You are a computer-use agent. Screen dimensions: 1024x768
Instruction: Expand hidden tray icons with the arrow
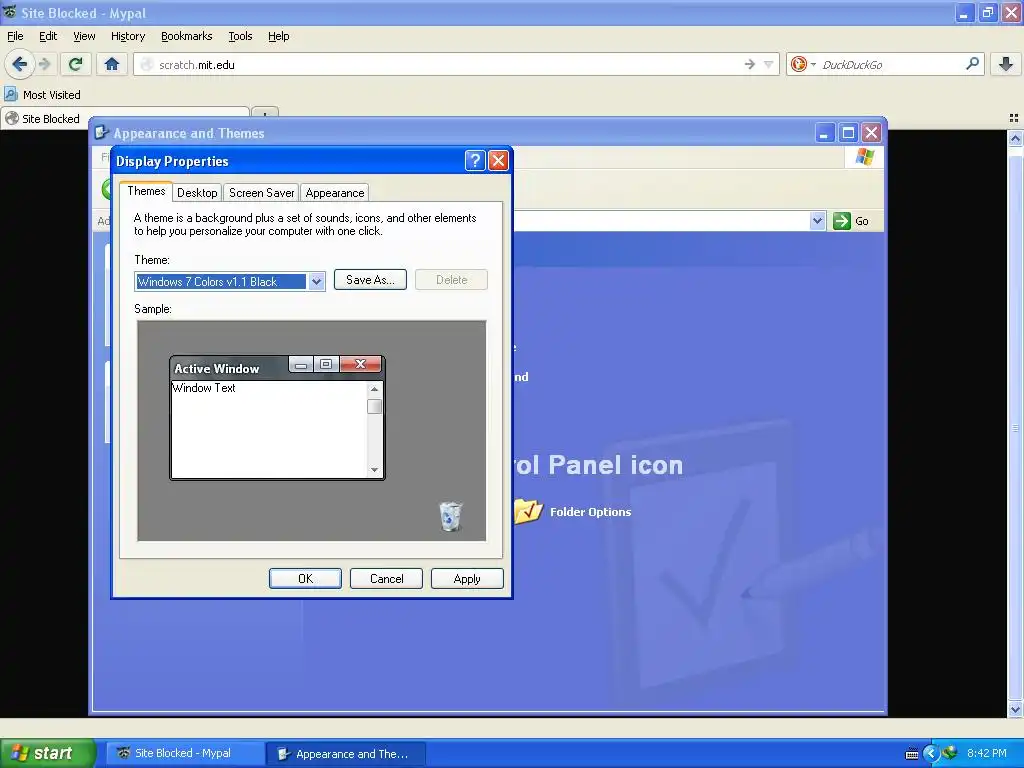pos(931,753)
